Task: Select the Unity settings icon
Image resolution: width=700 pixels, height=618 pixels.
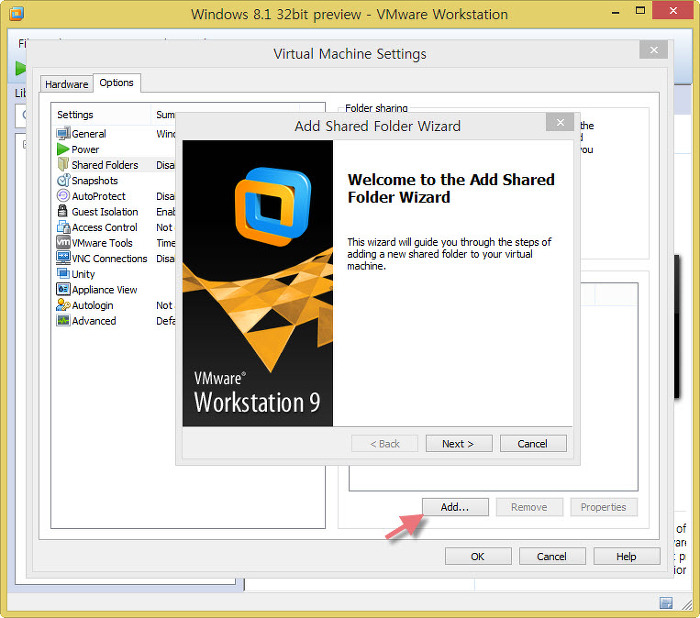Action: (x=63, y=274)
